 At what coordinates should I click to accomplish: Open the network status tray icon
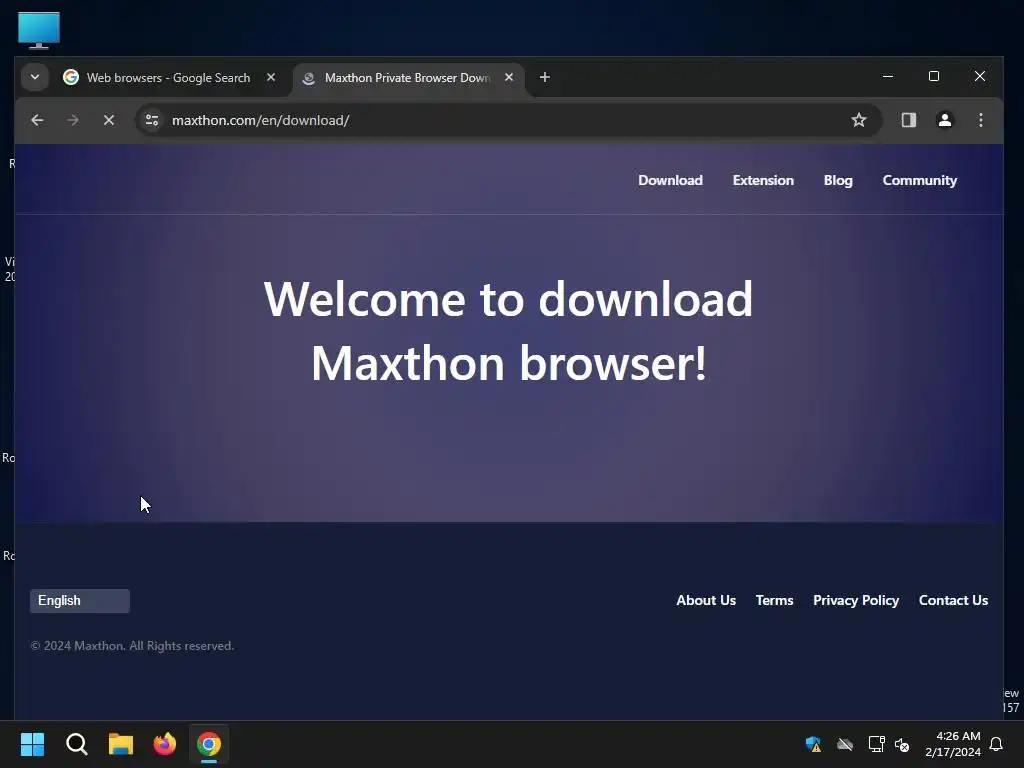[x=876, y=744]
